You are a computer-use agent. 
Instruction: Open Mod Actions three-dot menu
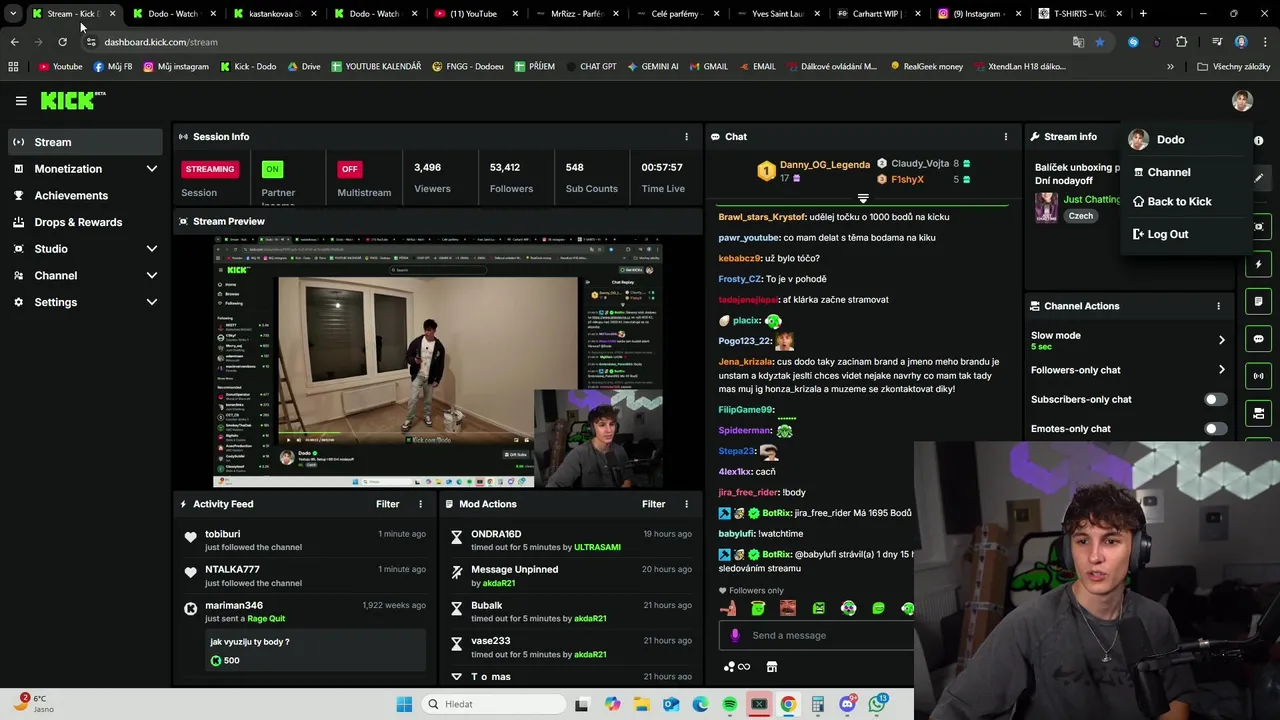tap(686, 504)
